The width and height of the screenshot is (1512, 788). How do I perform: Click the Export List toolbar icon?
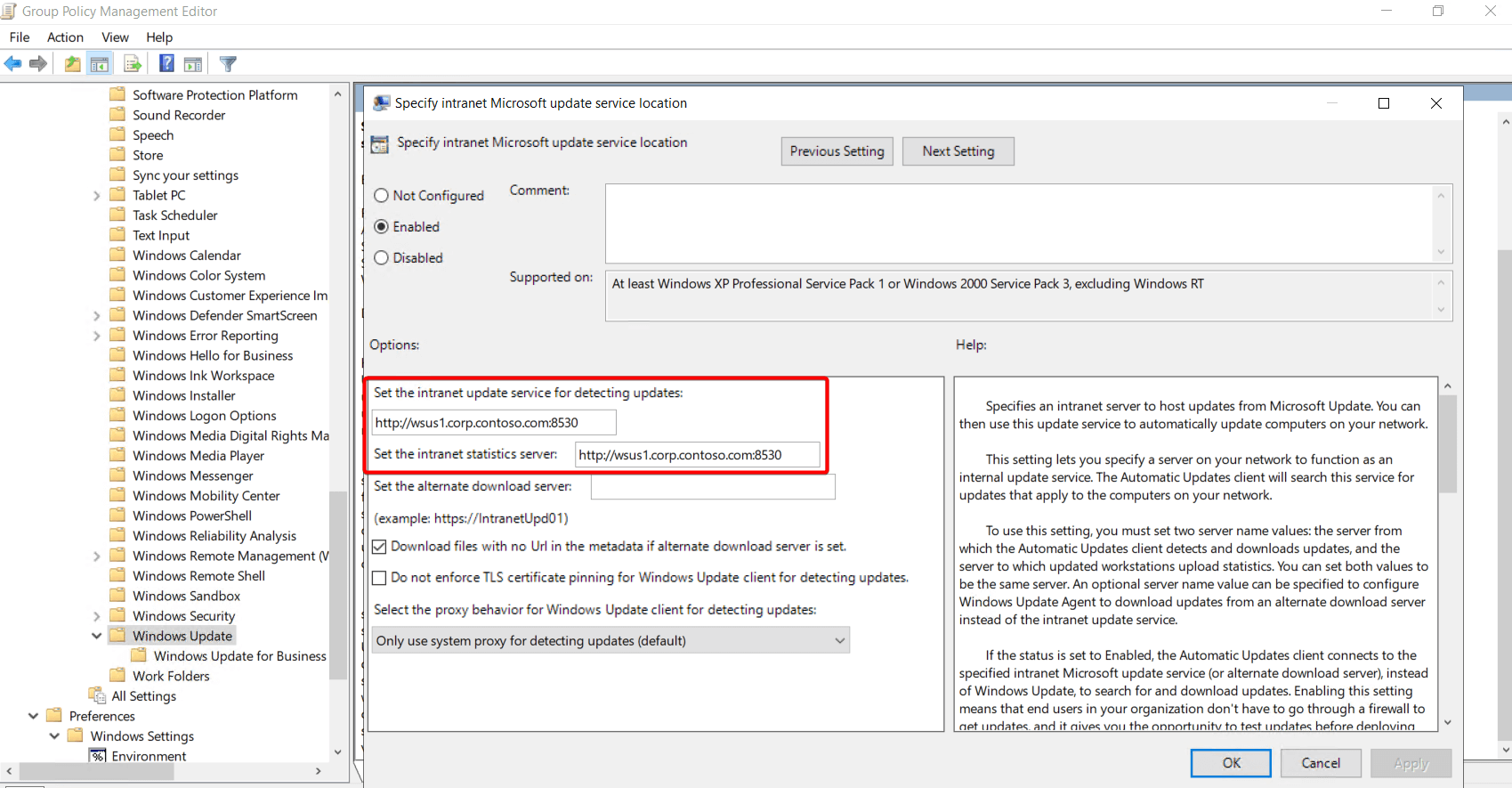[133, 64]
